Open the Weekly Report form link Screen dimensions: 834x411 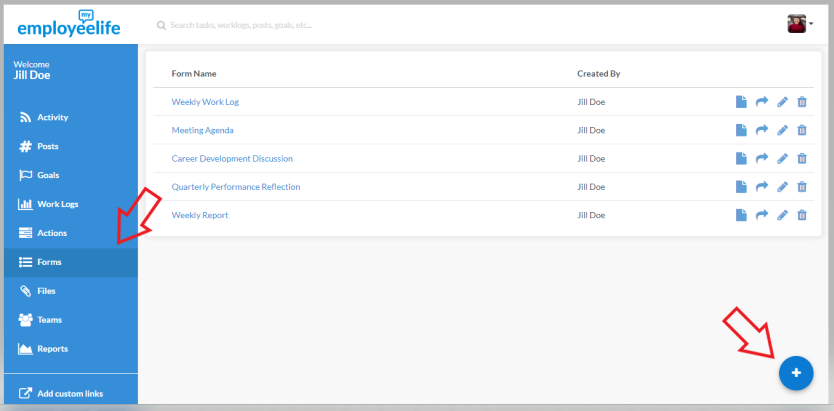(199, 215)
